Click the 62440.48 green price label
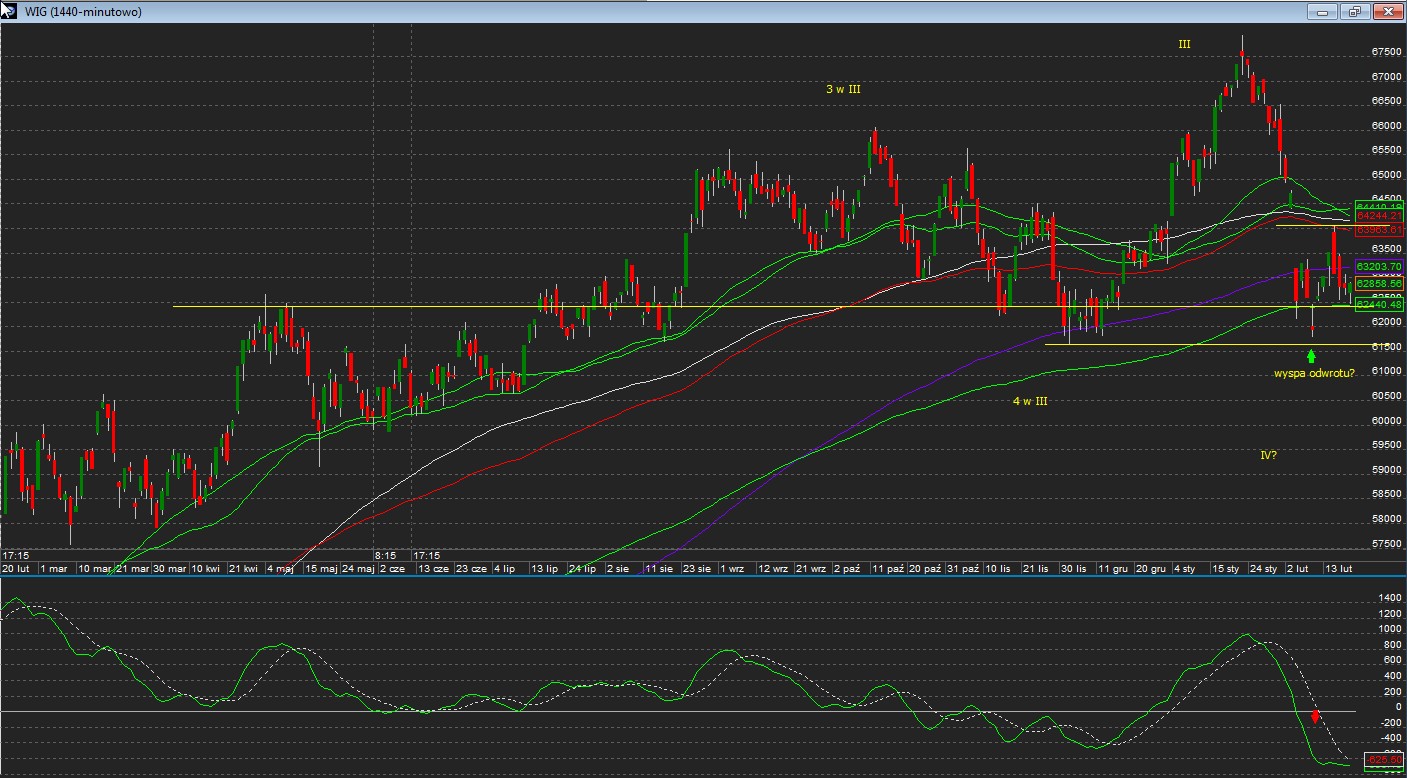The width and height of the screenshot is (1407, 778). pos(1379,305)
